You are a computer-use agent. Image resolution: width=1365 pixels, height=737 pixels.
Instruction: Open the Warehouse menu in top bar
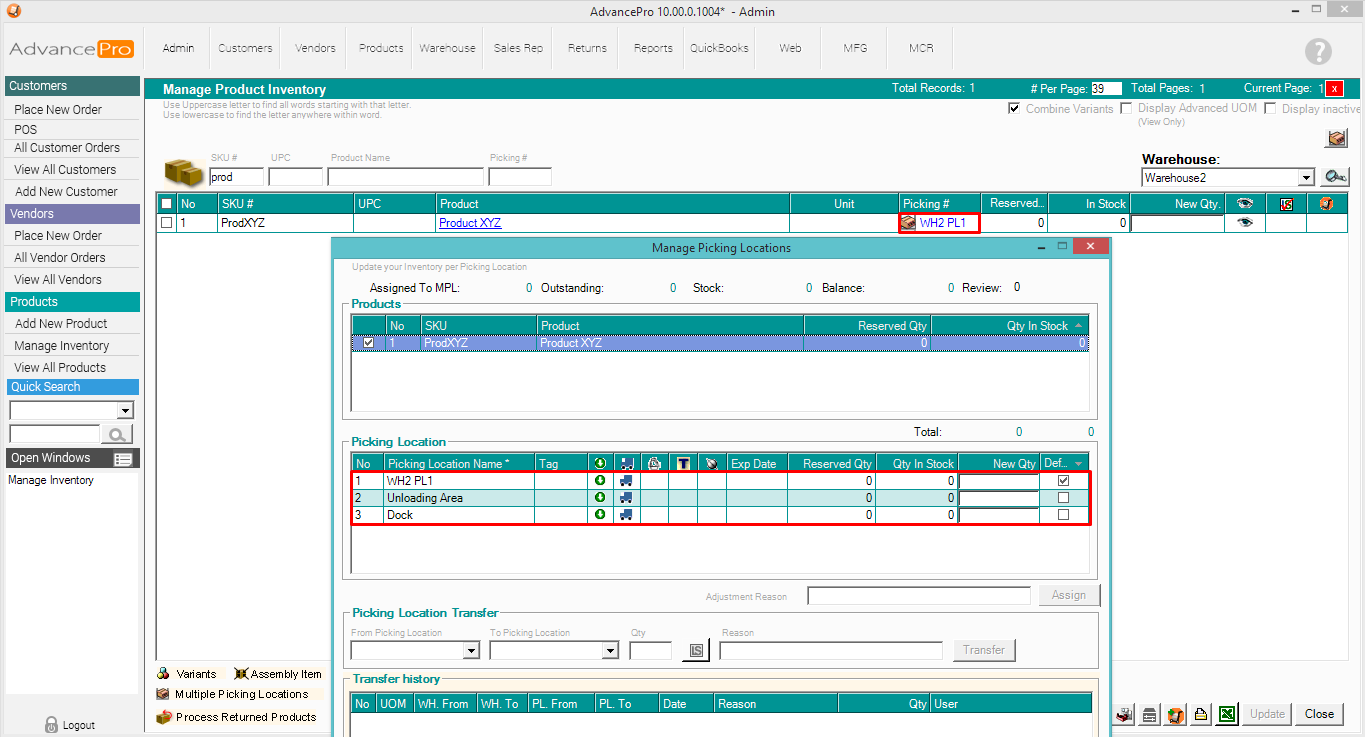[447, 48]
